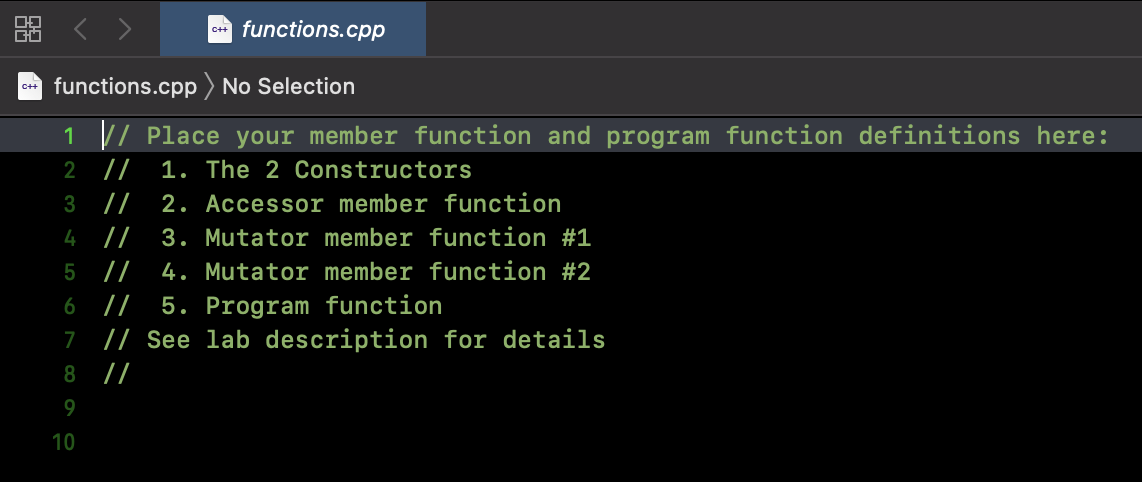Click line number 8 in the gutter
1142x482 pixels.
click(69, 374)
